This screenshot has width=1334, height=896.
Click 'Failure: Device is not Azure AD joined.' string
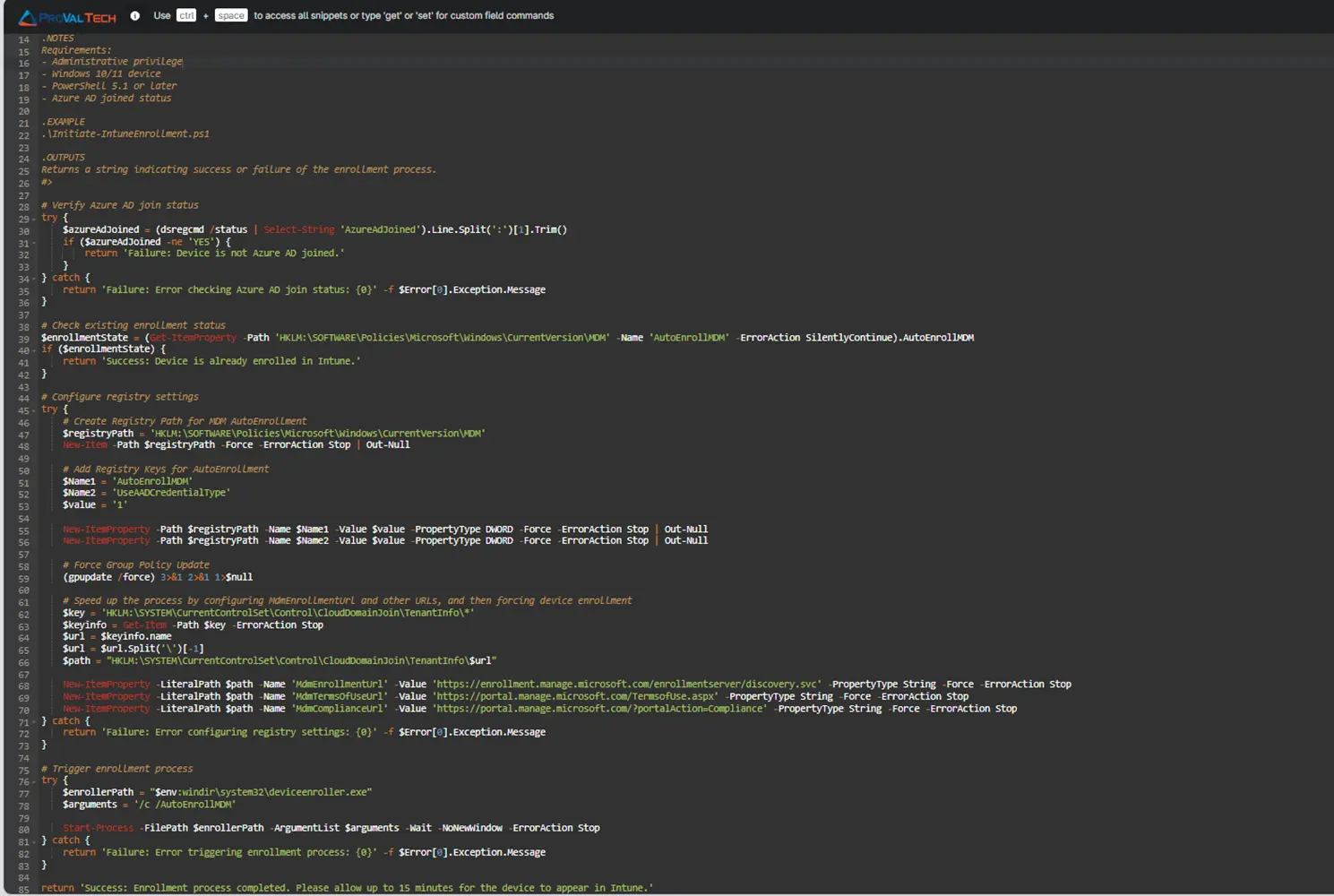pyautogui.click(x=234, y=254)
